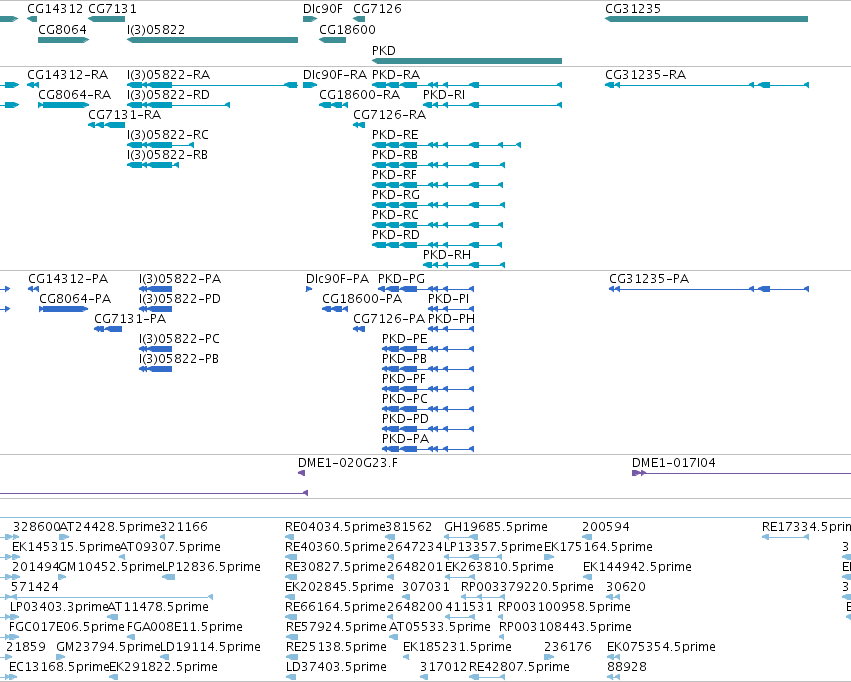Click protein PKD-PC label

tap(405, 398)
